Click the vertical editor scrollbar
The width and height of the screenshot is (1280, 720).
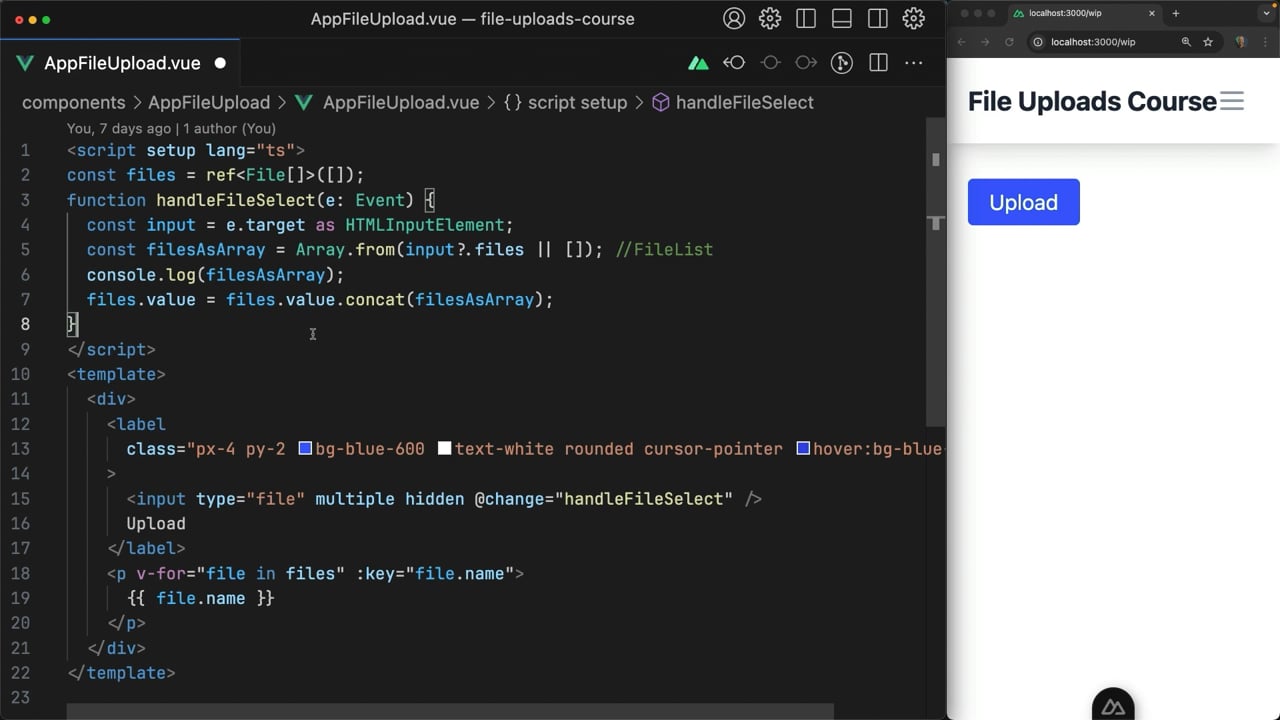pyautogui.click(x=935, y=270)
